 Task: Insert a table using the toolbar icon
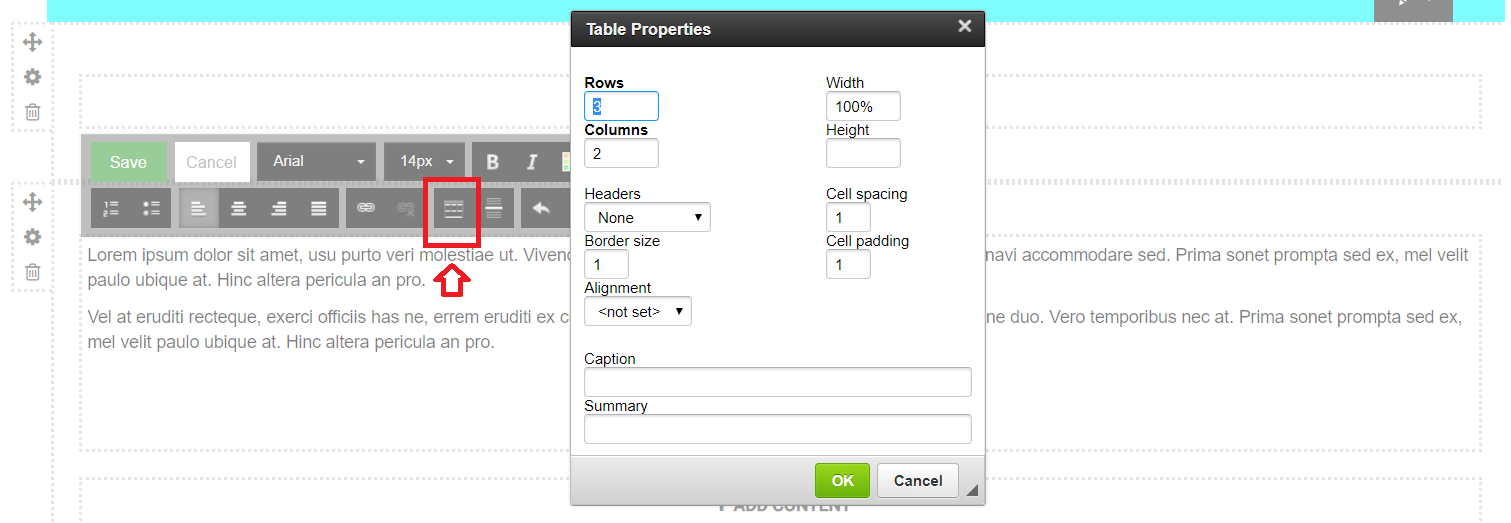pyautogui.click(x=454, y=208)
